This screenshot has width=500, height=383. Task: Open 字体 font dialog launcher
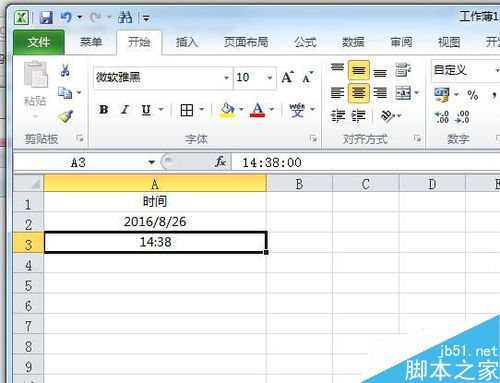pos(313,138)
